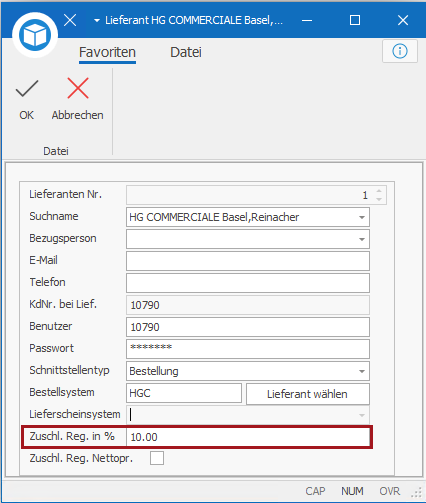This screenshot has height=503, width=426.
Task: Click the Lieferant wählen button
Action: pyautogui.click(x=307, y=394)
